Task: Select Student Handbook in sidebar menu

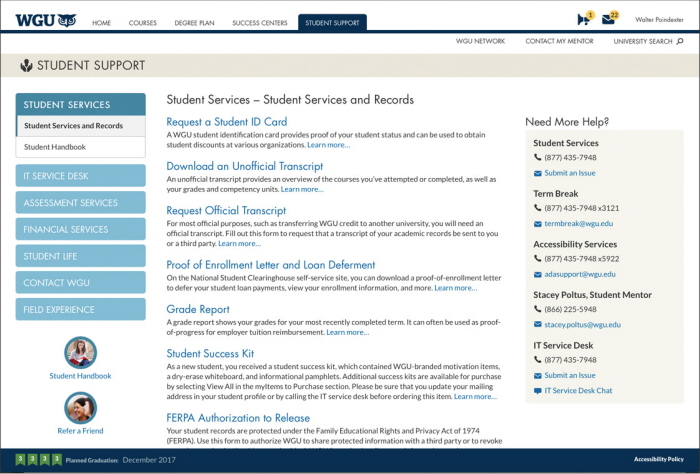Action: (80, 147)
